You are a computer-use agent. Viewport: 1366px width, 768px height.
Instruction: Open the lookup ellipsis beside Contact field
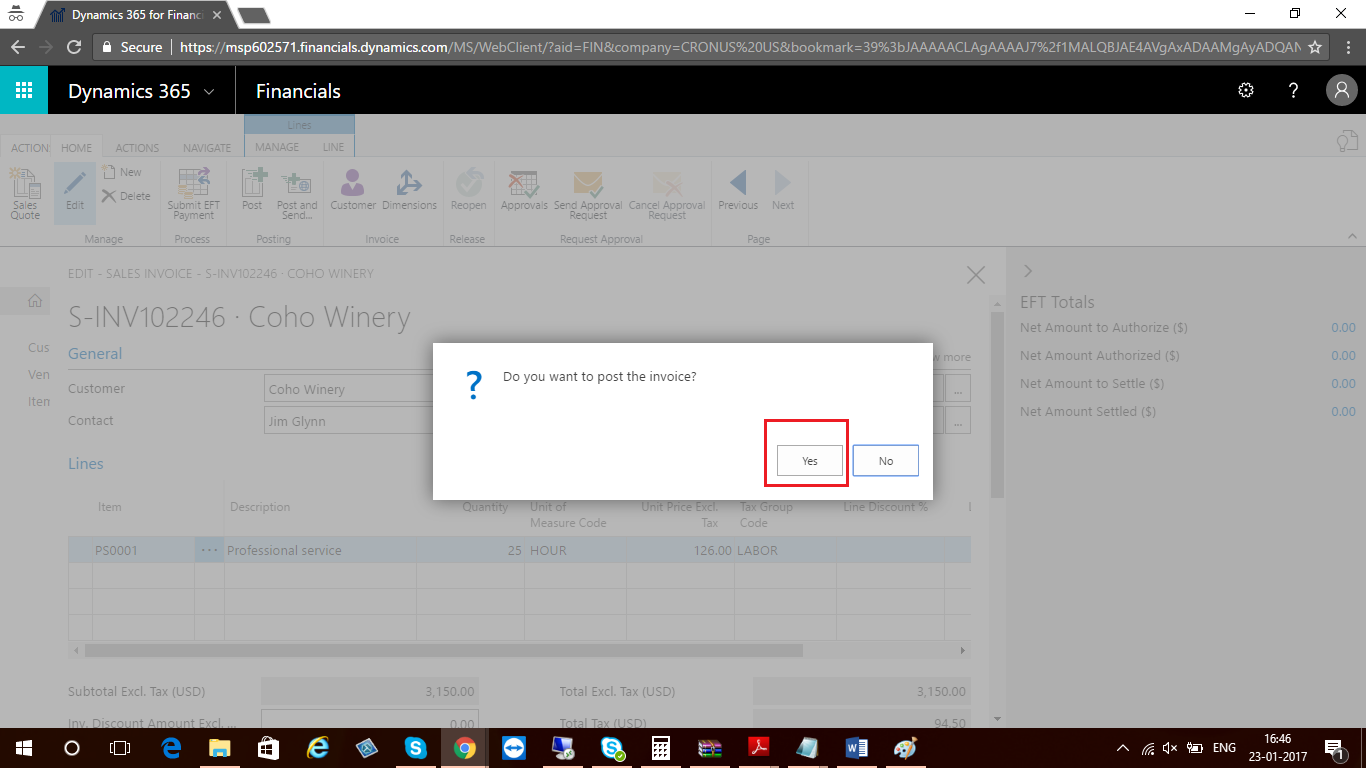coord(958,421)
